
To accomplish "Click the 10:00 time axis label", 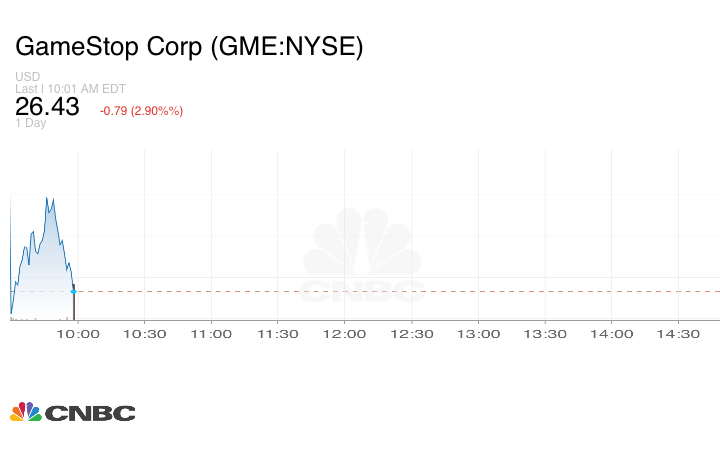I will (x=78, y=334).
